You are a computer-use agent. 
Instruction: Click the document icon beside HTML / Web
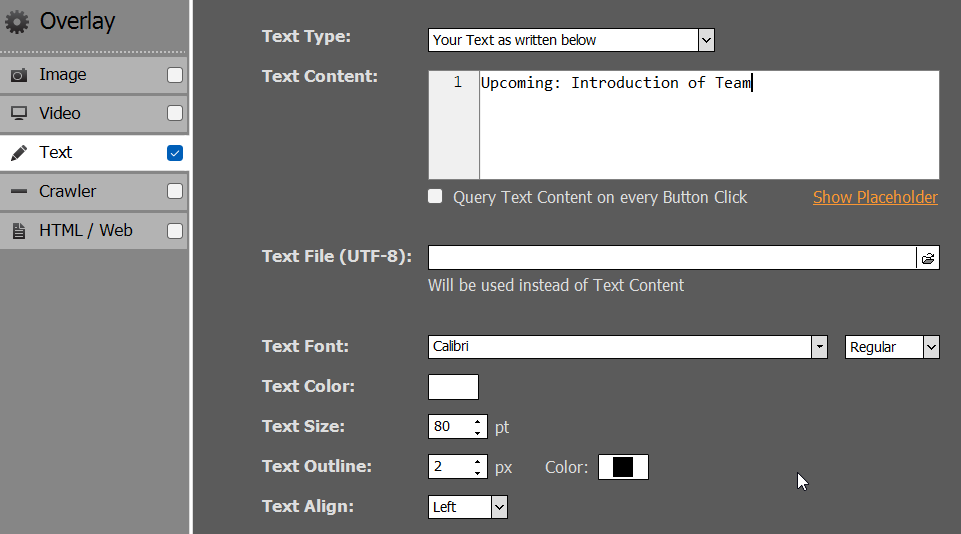click(19, 231)
